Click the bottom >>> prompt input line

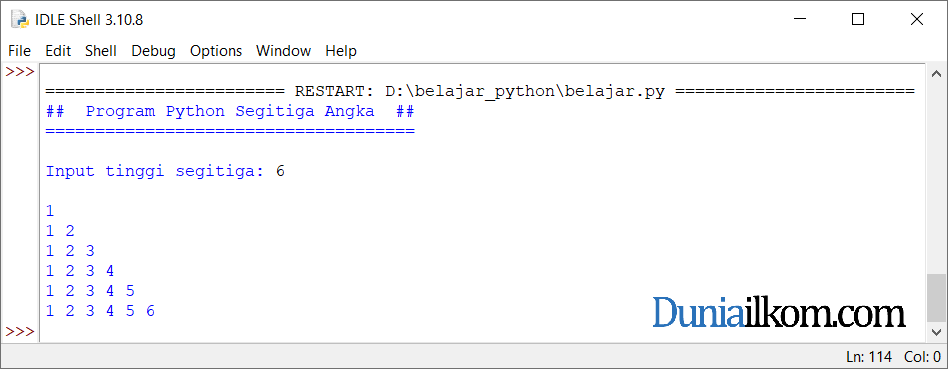[x=482, y=331]
